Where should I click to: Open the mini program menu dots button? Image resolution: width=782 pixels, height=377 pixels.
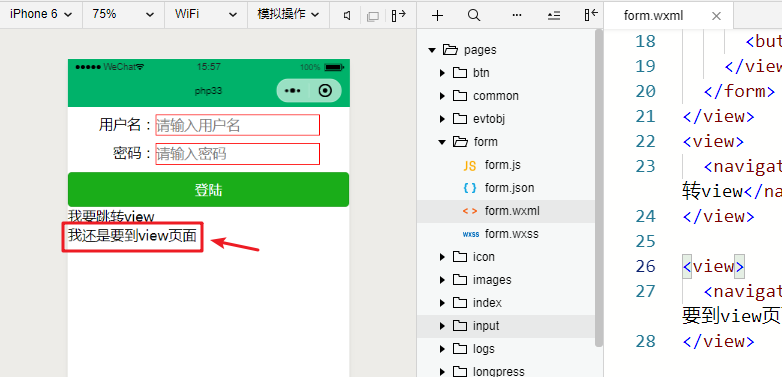tap(292, 91)
